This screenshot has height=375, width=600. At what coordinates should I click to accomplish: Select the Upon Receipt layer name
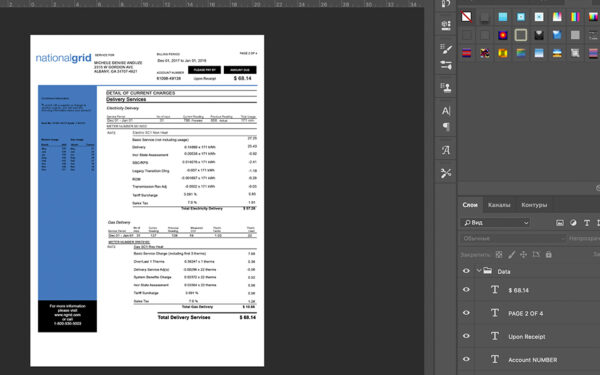pyautogui.click(x=527, y=337)
